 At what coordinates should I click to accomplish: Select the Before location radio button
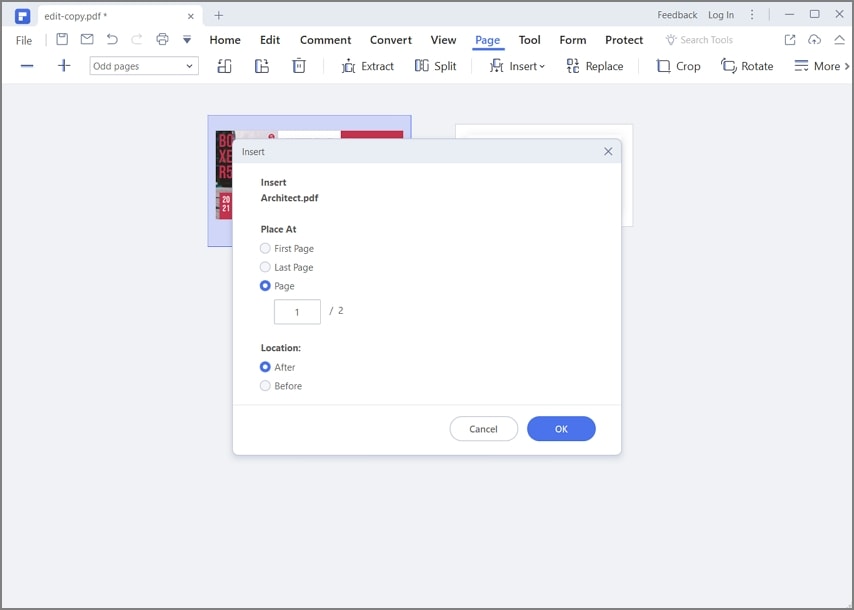(265, 386)
